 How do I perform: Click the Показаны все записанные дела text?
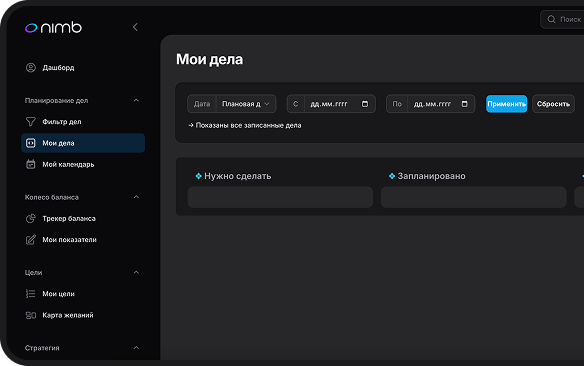coord(248,125)
